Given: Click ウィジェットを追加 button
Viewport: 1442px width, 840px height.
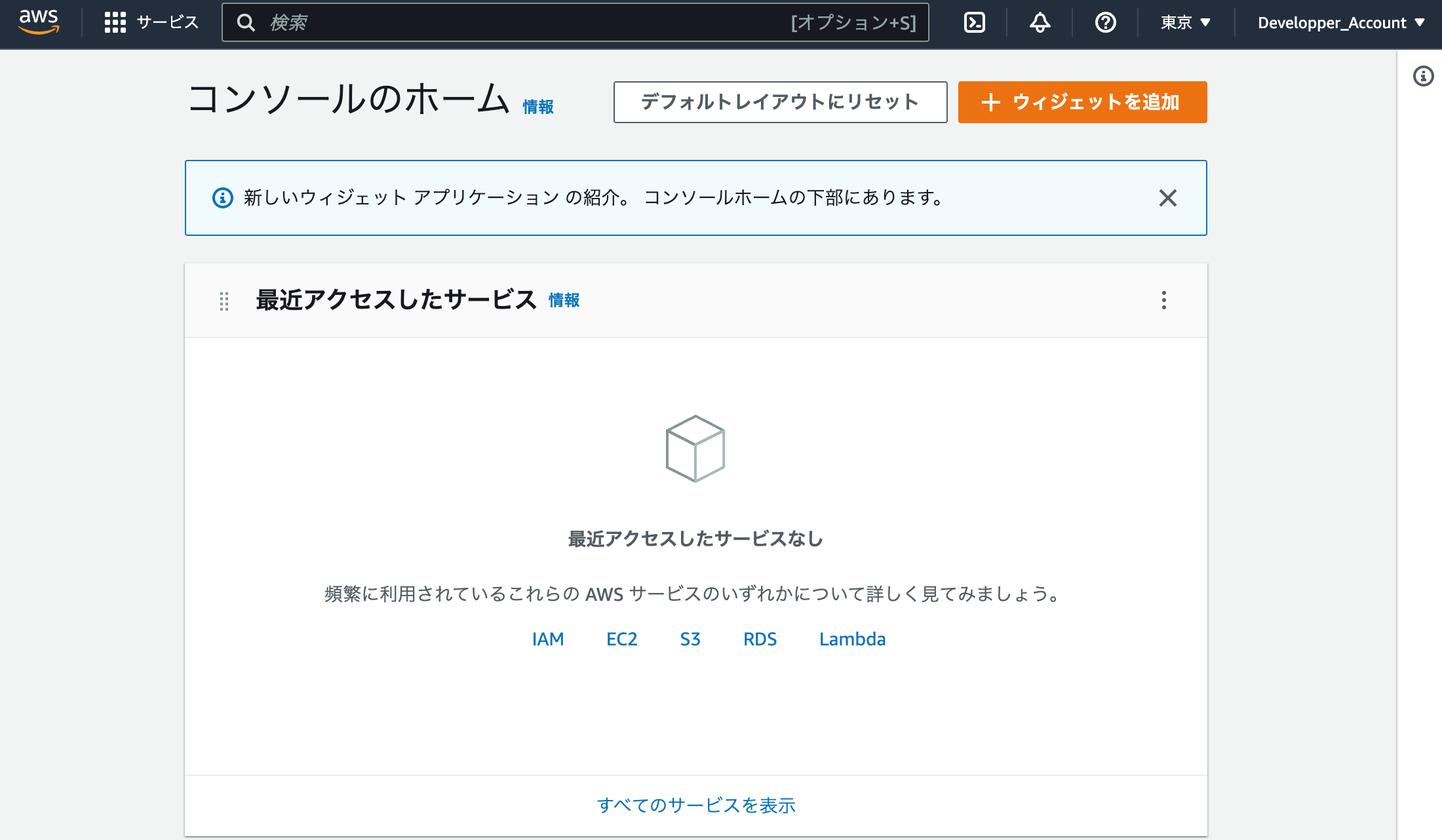Looking at the screenshot, I should pyautogui.click(x=1082, y=102).
